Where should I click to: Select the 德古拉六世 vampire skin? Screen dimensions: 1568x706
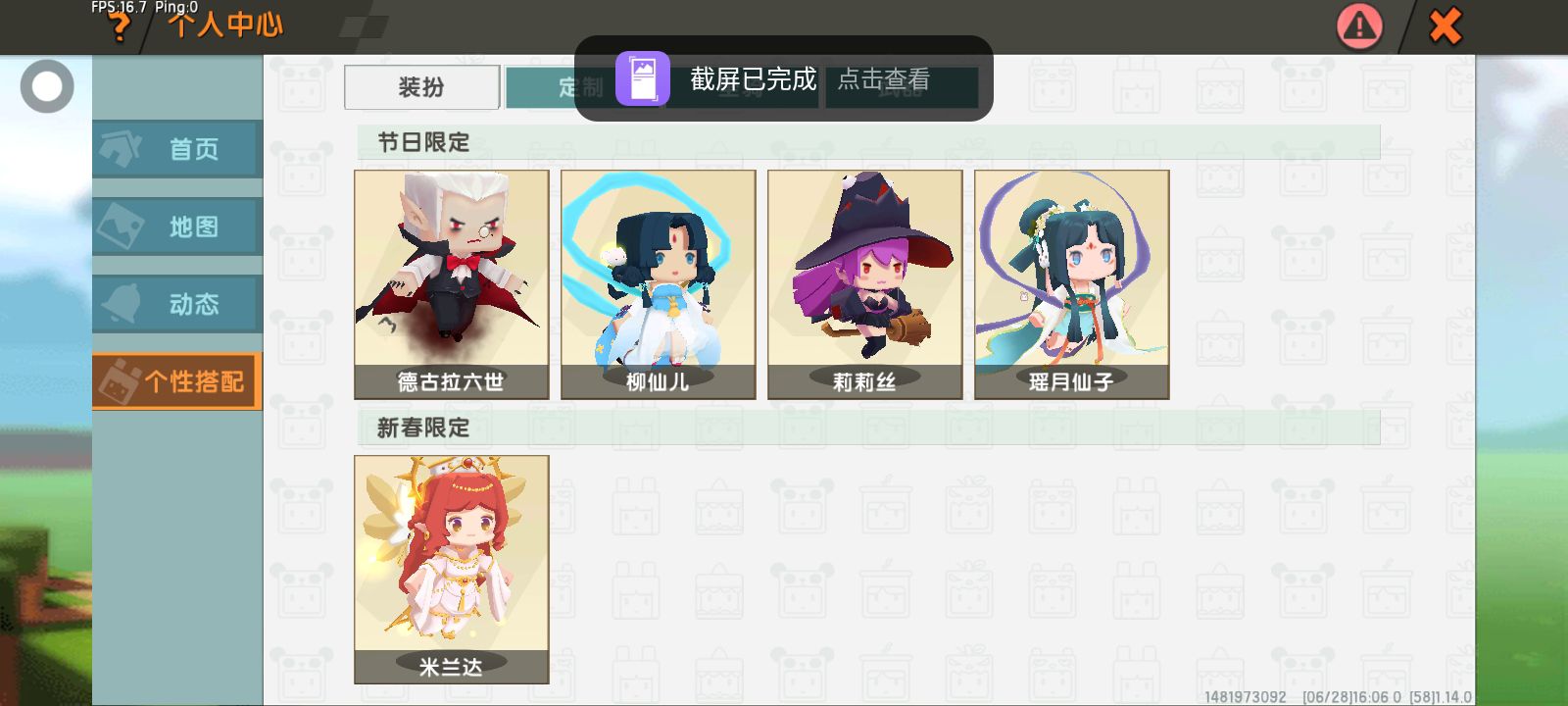pyautogui.click(x=452, y=284)
